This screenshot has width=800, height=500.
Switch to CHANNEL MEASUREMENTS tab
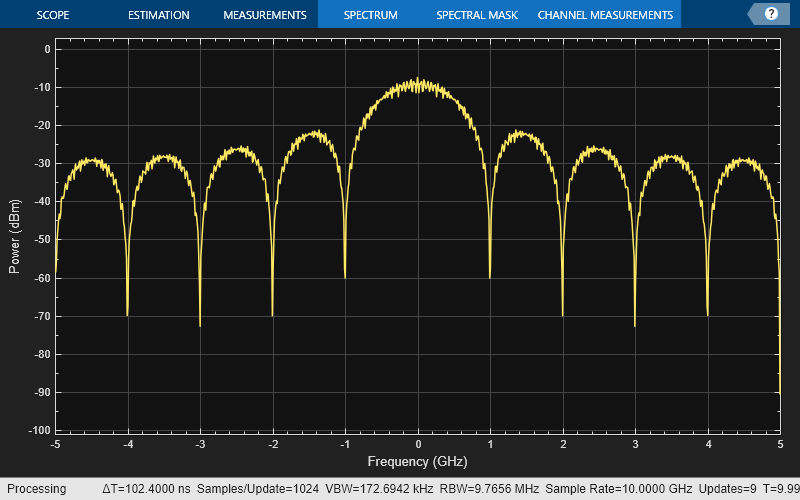tap(605, 15)
